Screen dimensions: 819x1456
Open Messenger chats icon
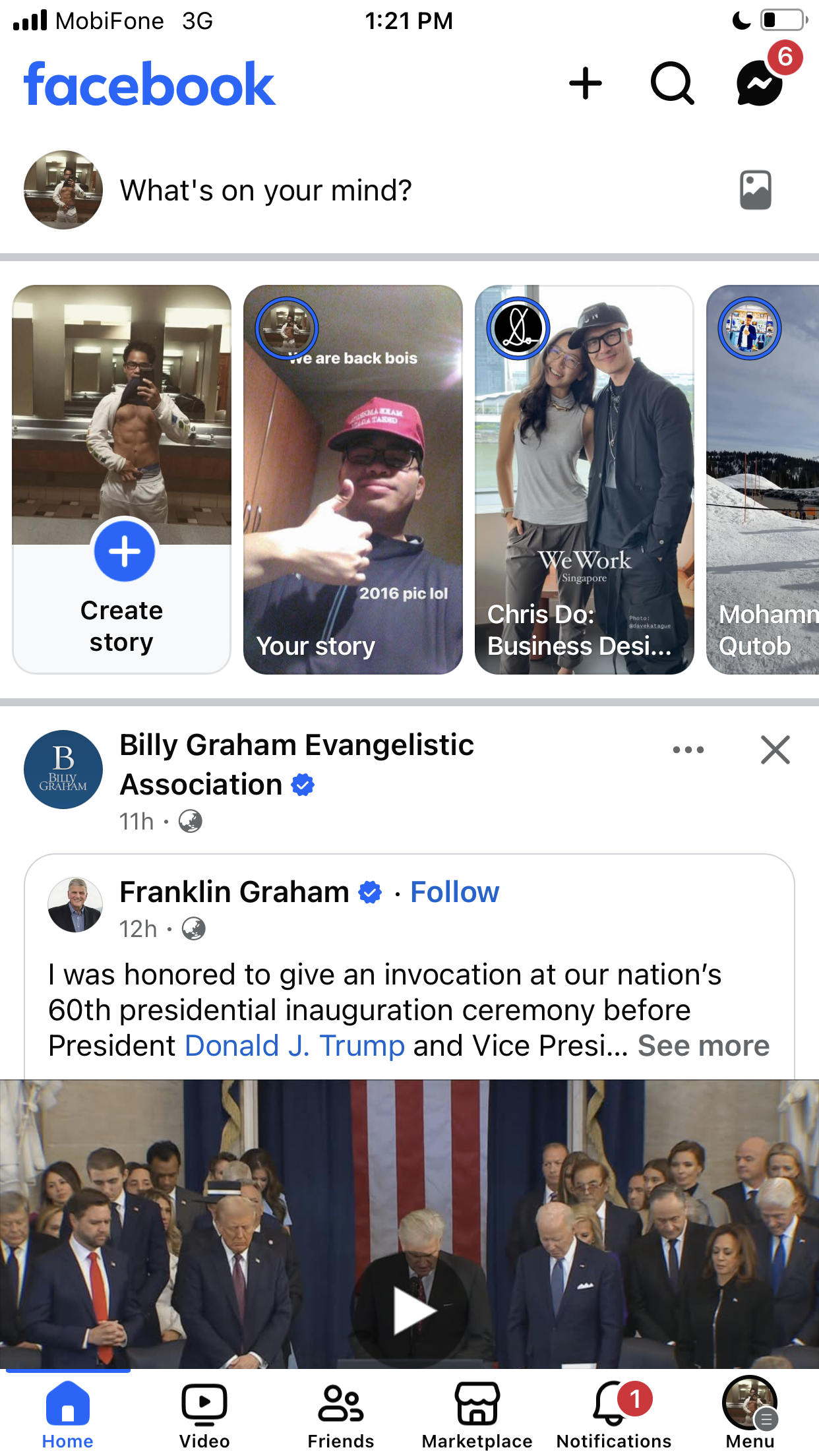tap(760, 84)
